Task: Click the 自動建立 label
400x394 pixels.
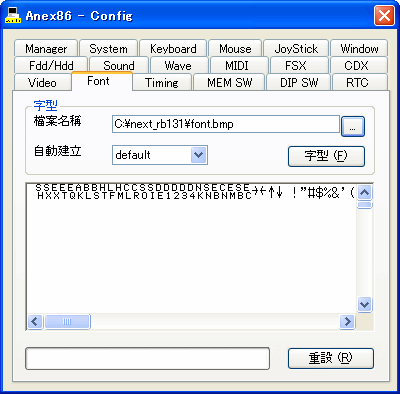Action: [57, 151]
